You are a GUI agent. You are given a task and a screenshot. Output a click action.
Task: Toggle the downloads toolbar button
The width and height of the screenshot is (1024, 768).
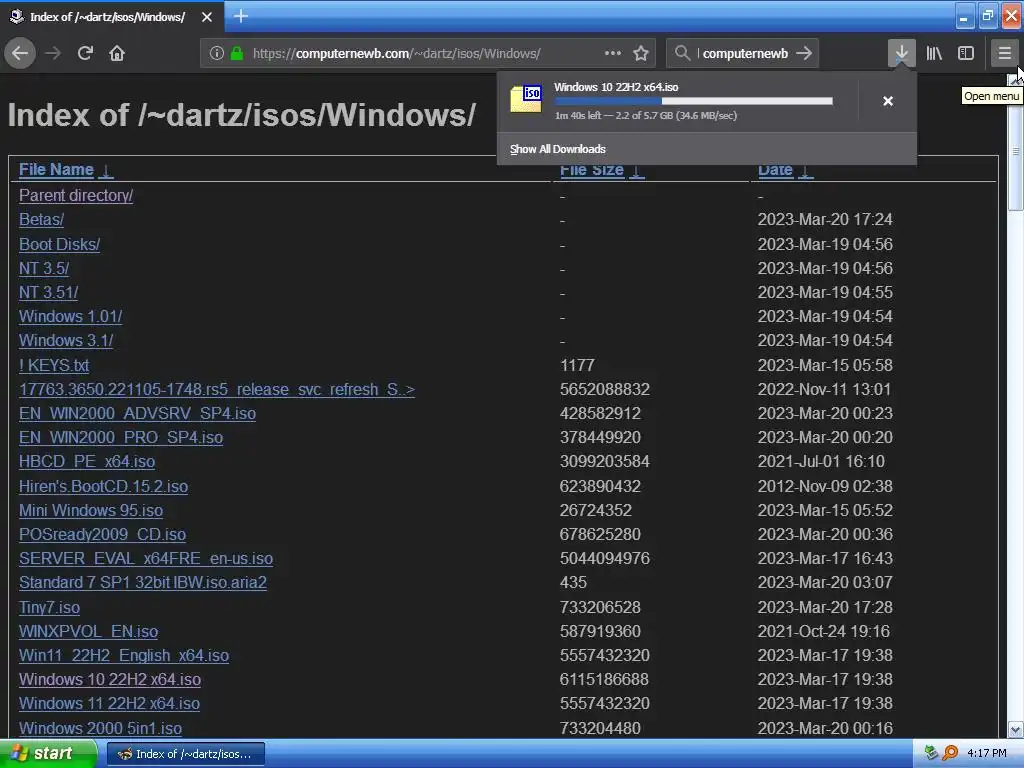tap(901, 53)
